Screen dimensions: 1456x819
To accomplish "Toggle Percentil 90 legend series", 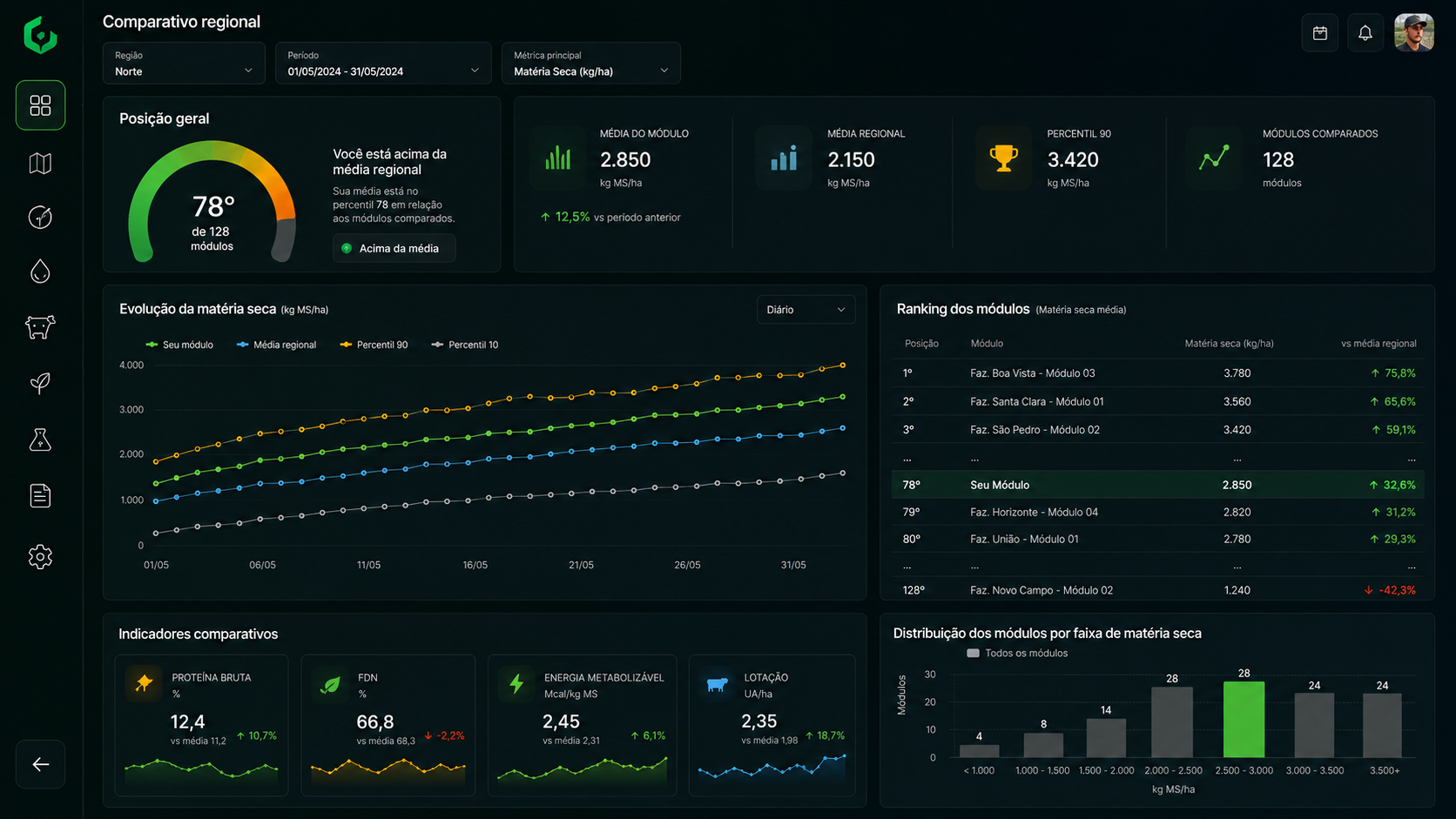I will coord(374,345).
